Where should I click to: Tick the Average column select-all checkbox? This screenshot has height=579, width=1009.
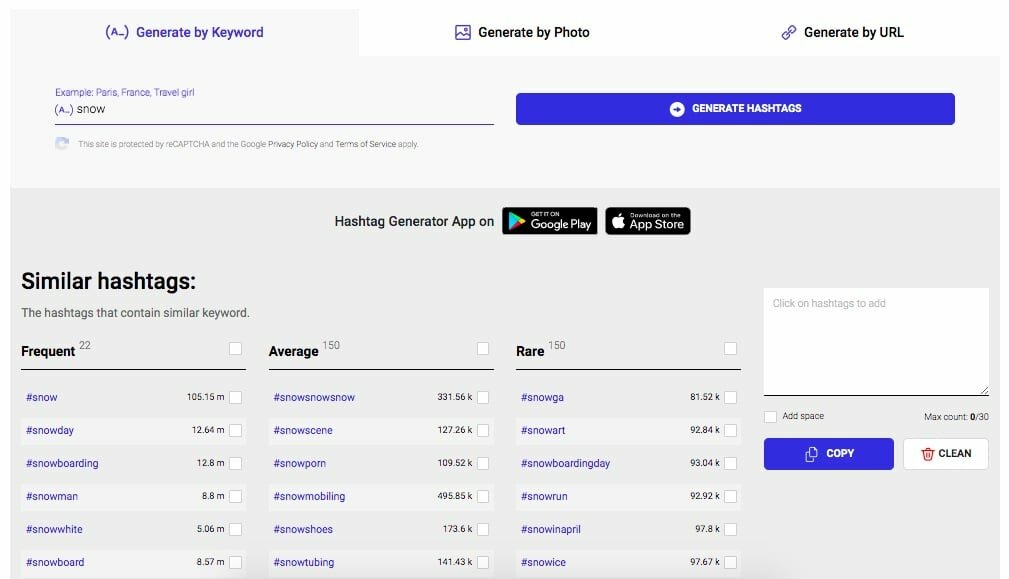coord(483,349)
